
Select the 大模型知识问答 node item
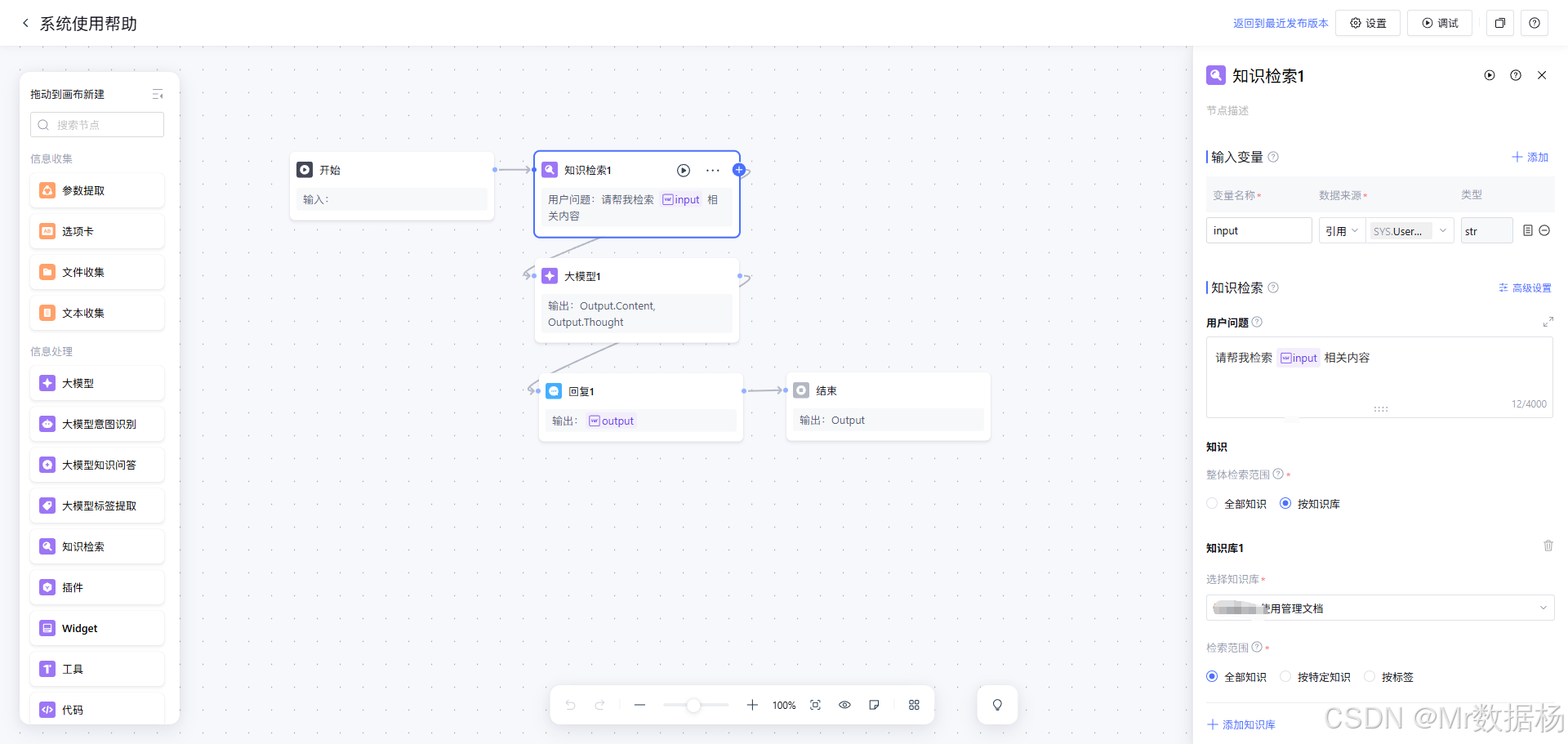(x=97, y=465)
